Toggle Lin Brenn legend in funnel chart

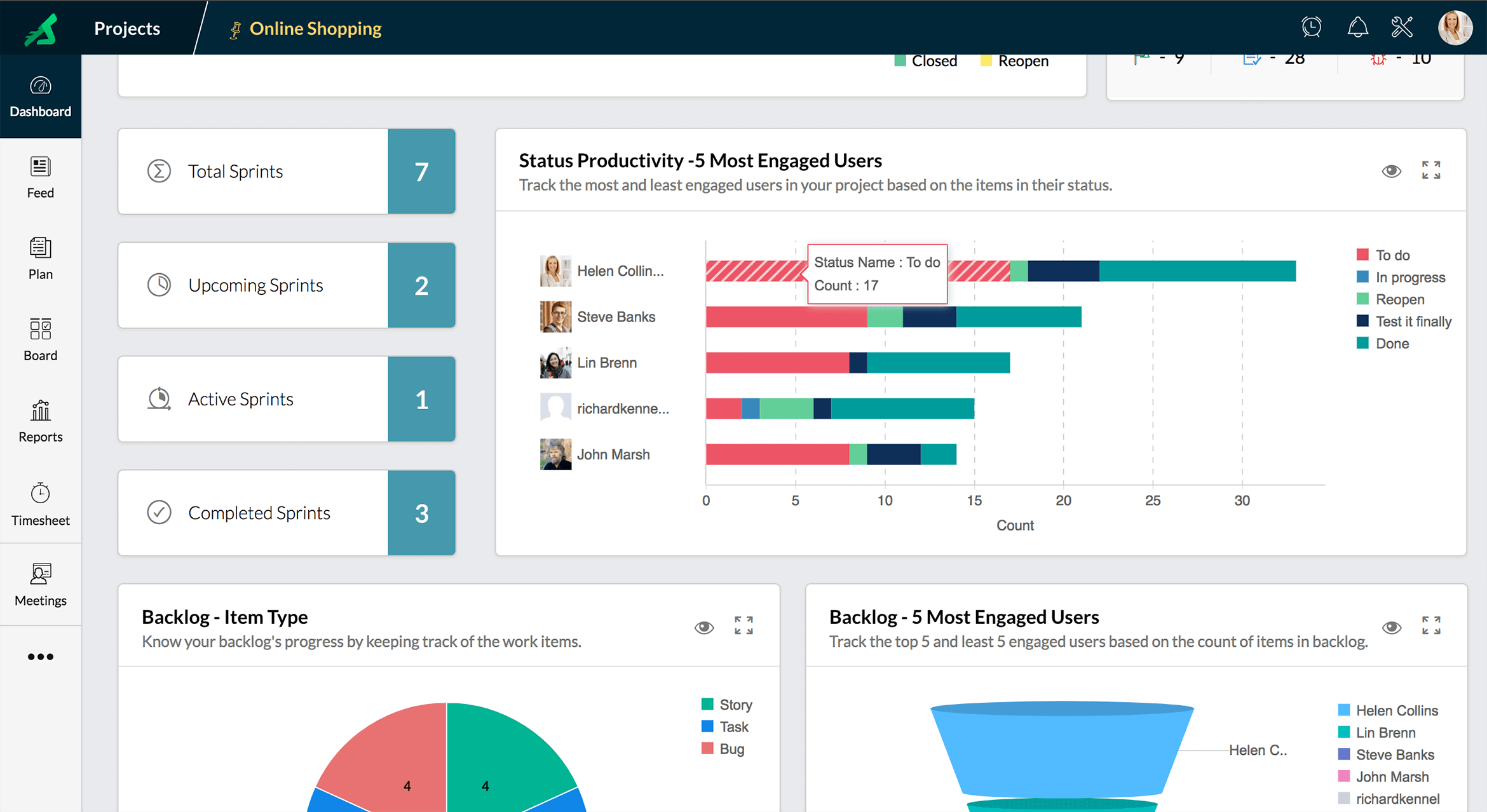[1376, 733]
